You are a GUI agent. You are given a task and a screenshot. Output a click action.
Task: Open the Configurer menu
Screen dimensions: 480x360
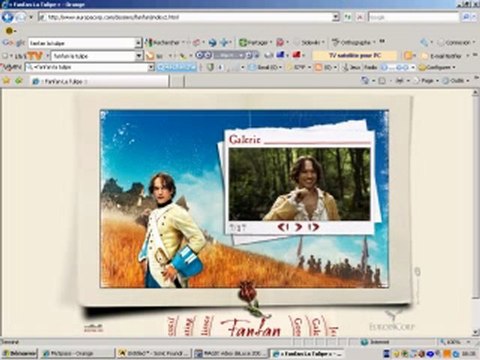(437, 67)
